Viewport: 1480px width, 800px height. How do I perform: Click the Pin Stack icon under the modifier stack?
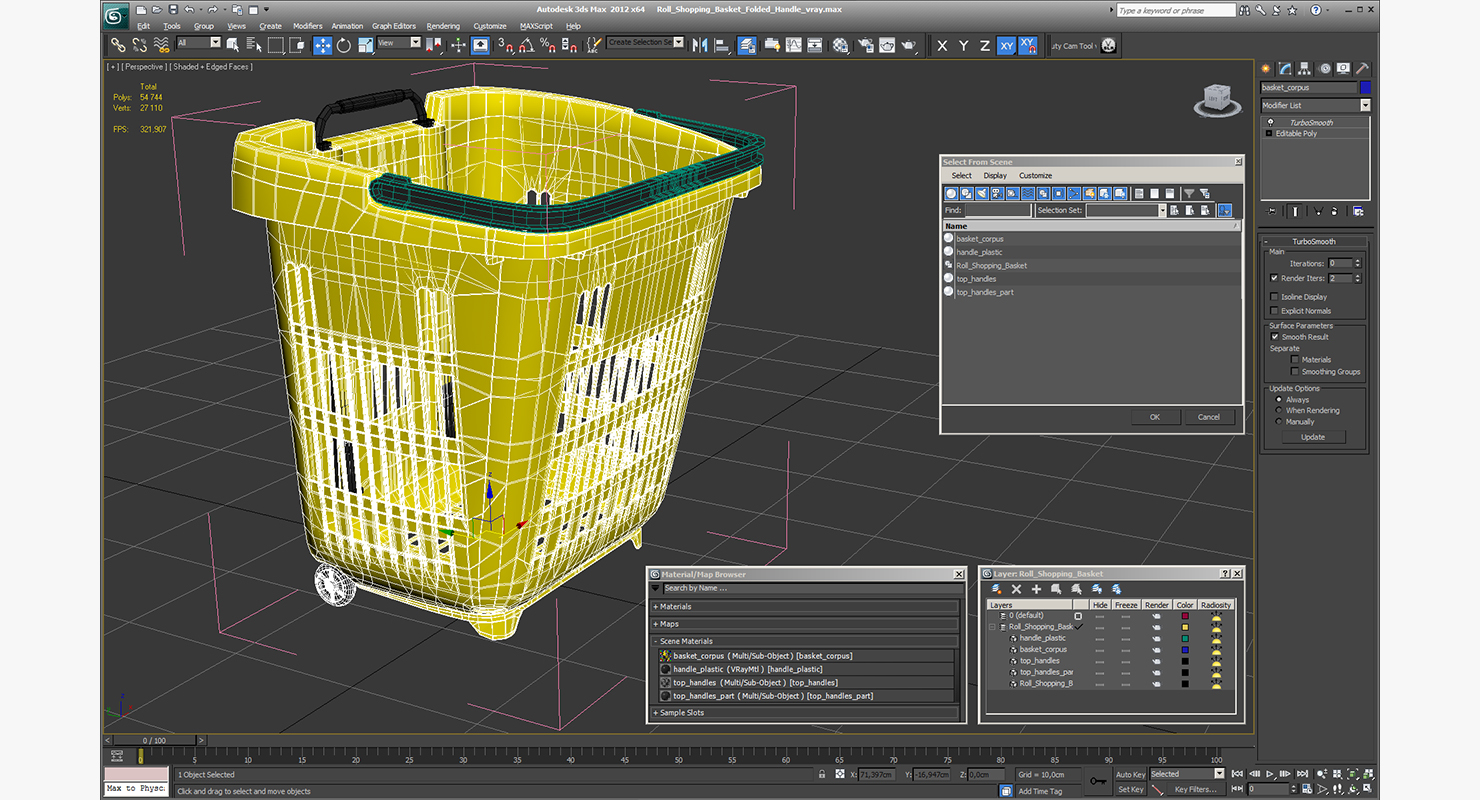[1273, 211]
